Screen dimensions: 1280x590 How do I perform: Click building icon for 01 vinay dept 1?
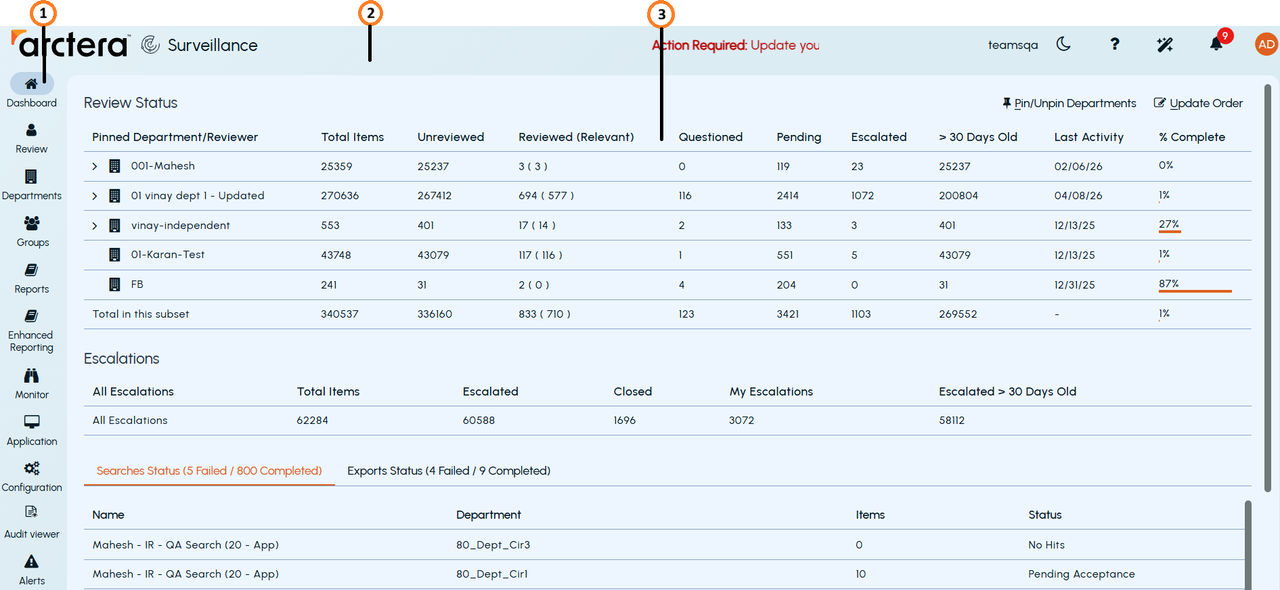pyautogui.click(x=115, y=196)
